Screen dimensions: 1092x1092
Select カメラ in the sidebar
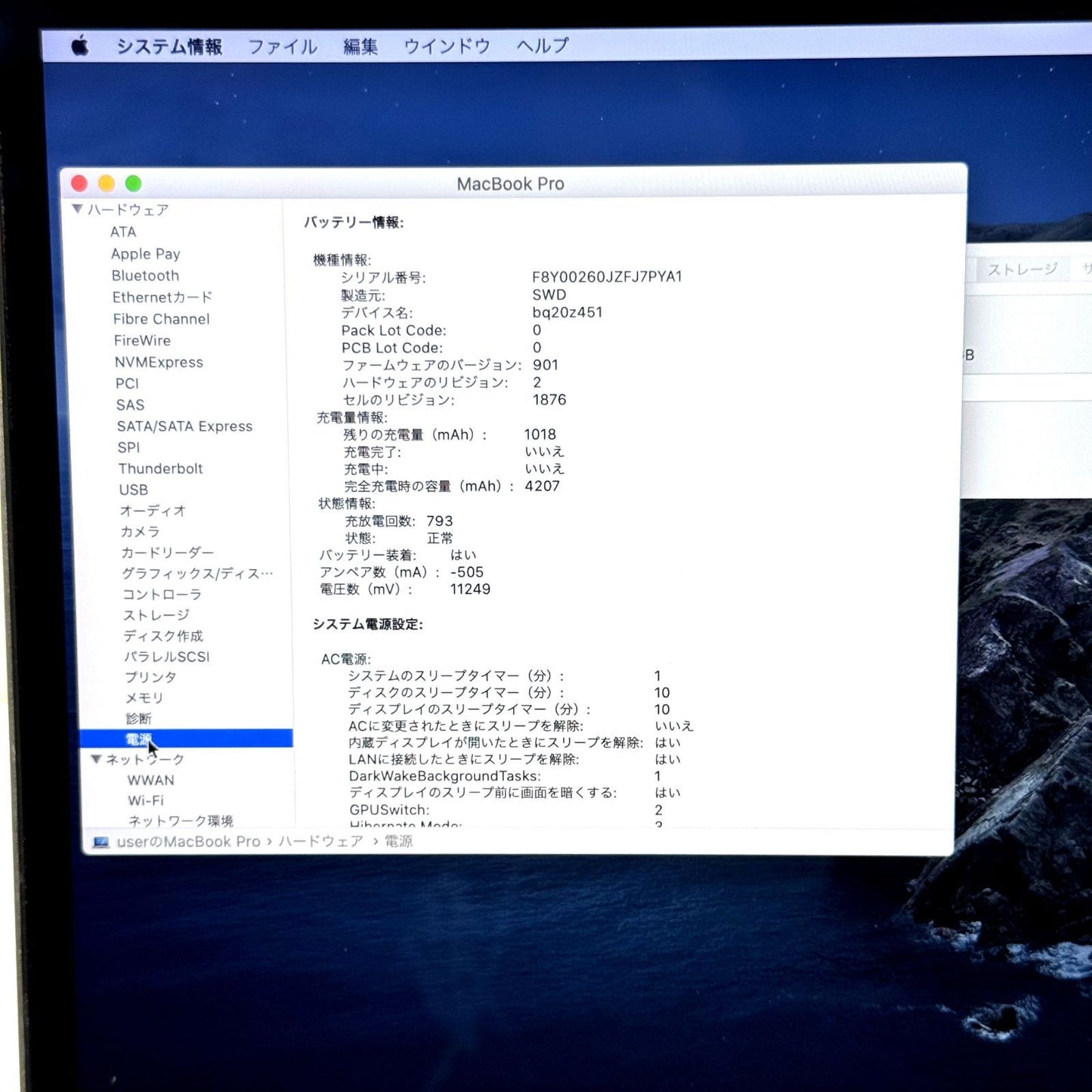coord(141,532)
